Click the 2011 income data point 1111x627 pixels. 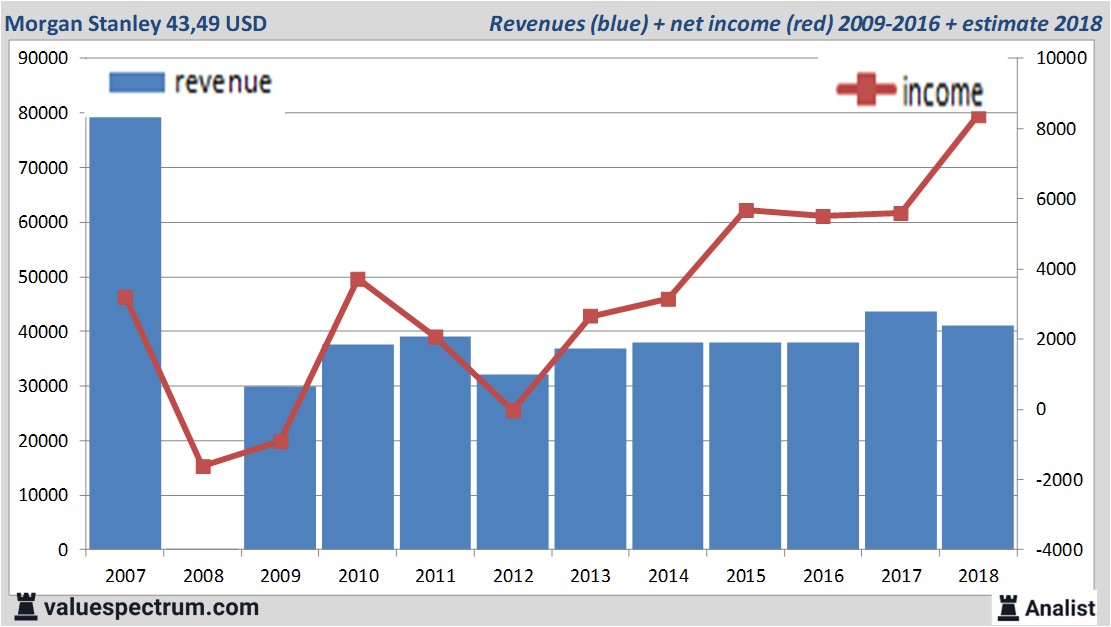(436, 337)
